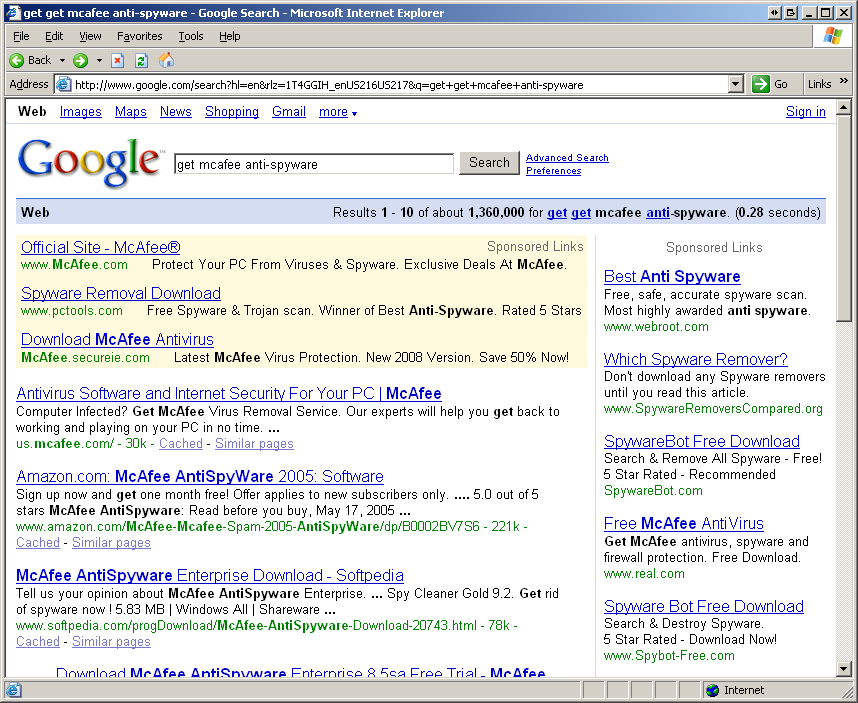Open the Images search link

[x=80, y=112]
